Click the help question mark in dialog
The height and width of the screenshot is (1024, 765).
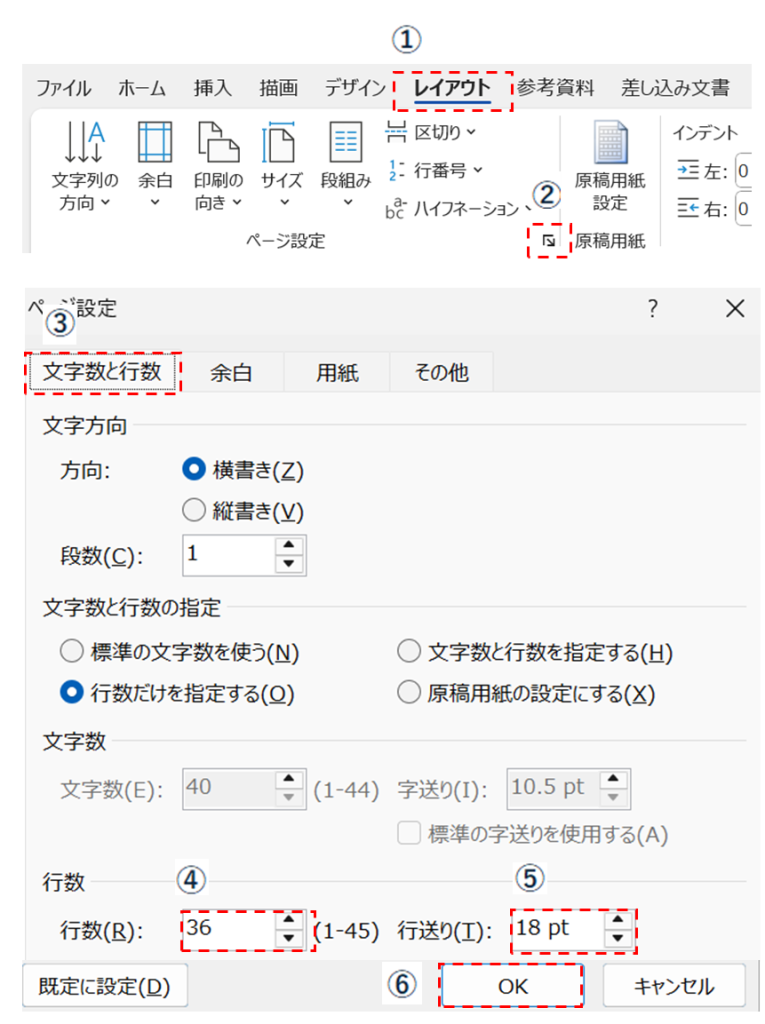pyautogui.click(x=652, y=309)
